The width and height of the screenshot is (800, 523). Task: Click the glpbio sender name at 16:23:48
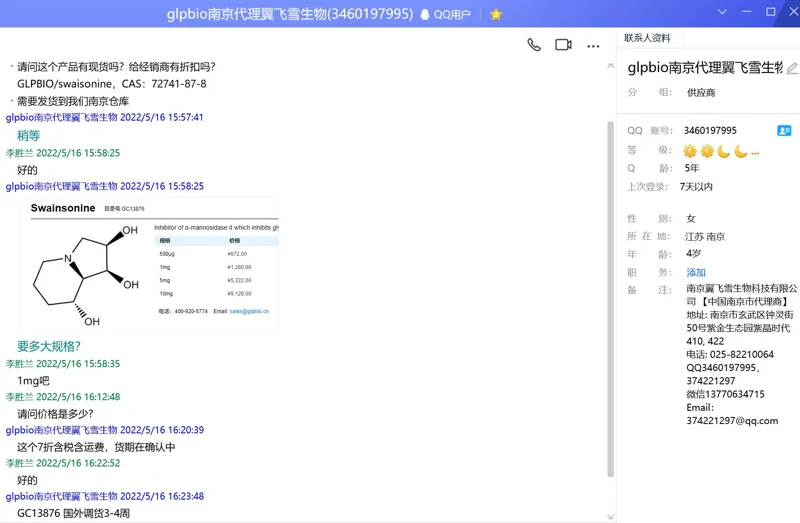point(61,496)
